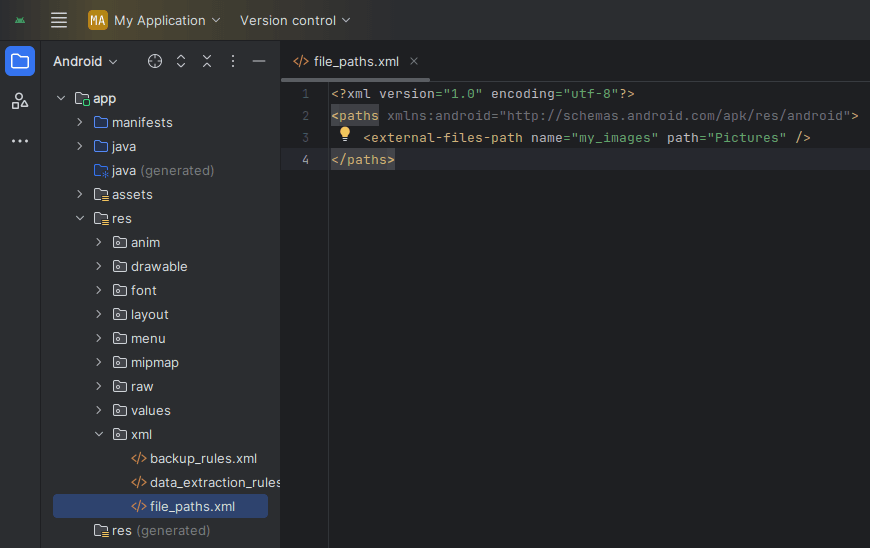Viewport: 870px width, 548px height.
Task: Expand the java folder arrow
Action: [x=80, y=146]
